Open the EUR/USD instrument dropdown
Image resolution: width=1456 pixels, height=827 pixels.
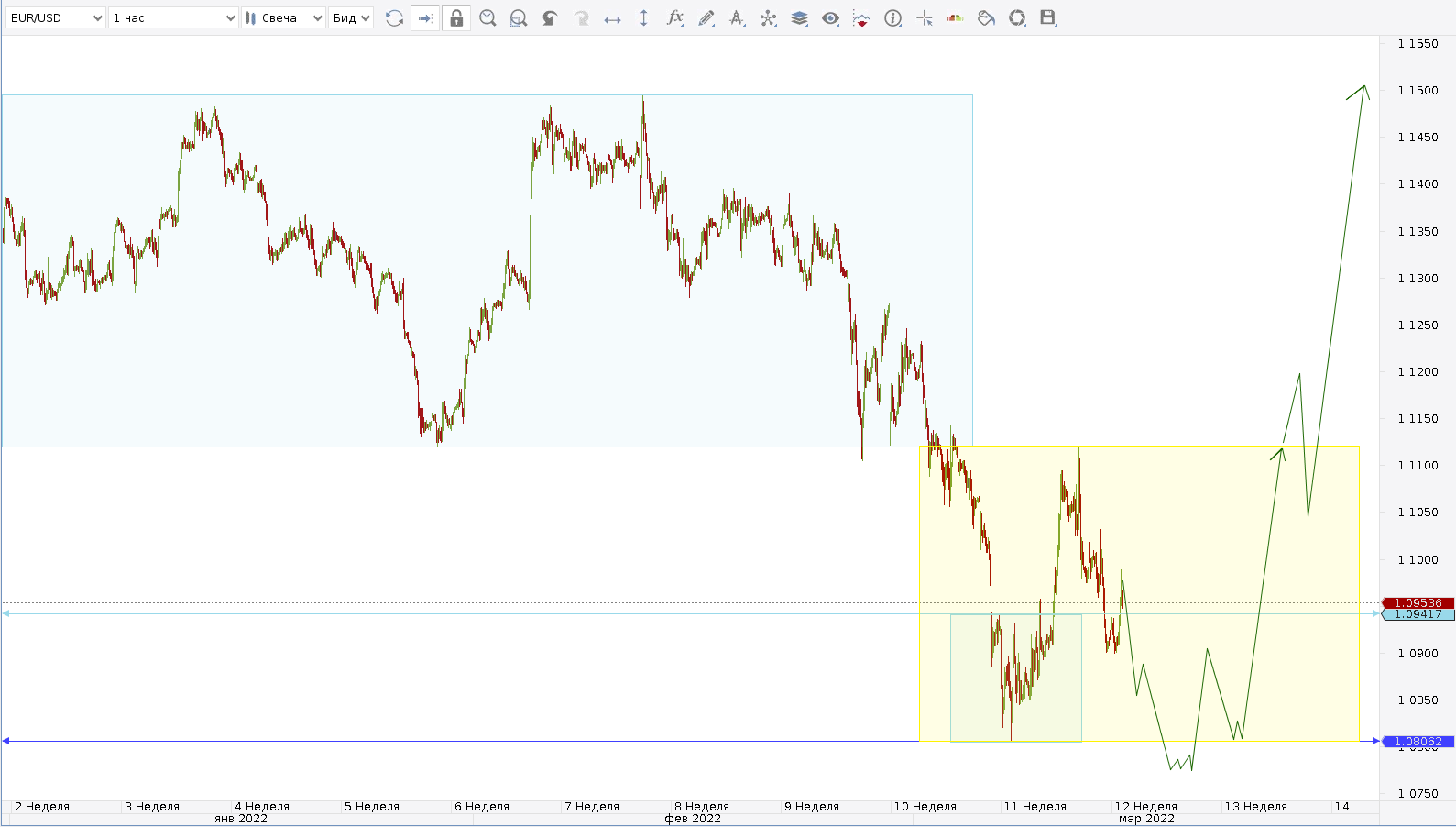(x=55, y=18)
